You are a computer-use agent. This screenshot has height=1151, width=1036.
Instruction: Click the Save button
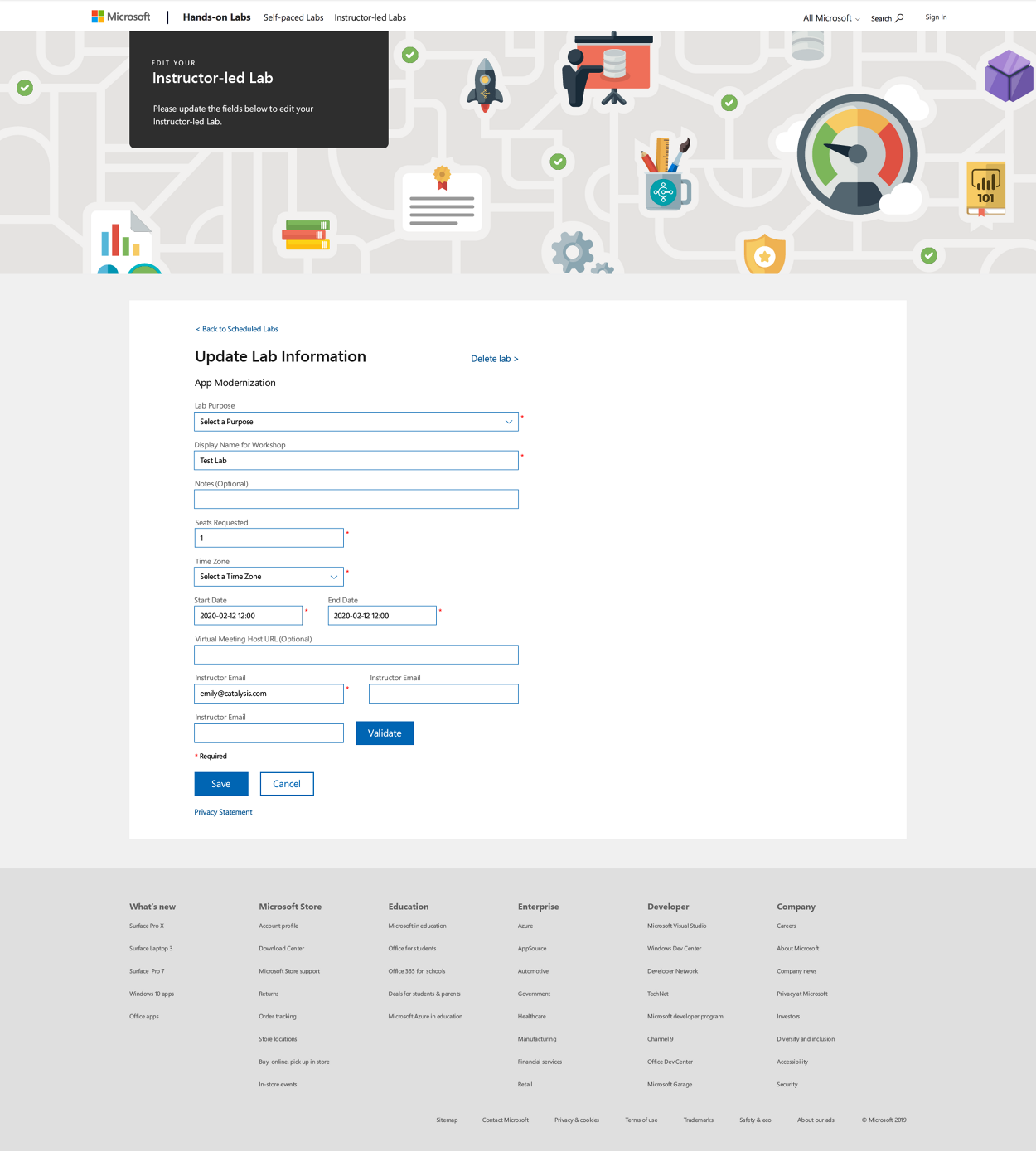(220, 784)
